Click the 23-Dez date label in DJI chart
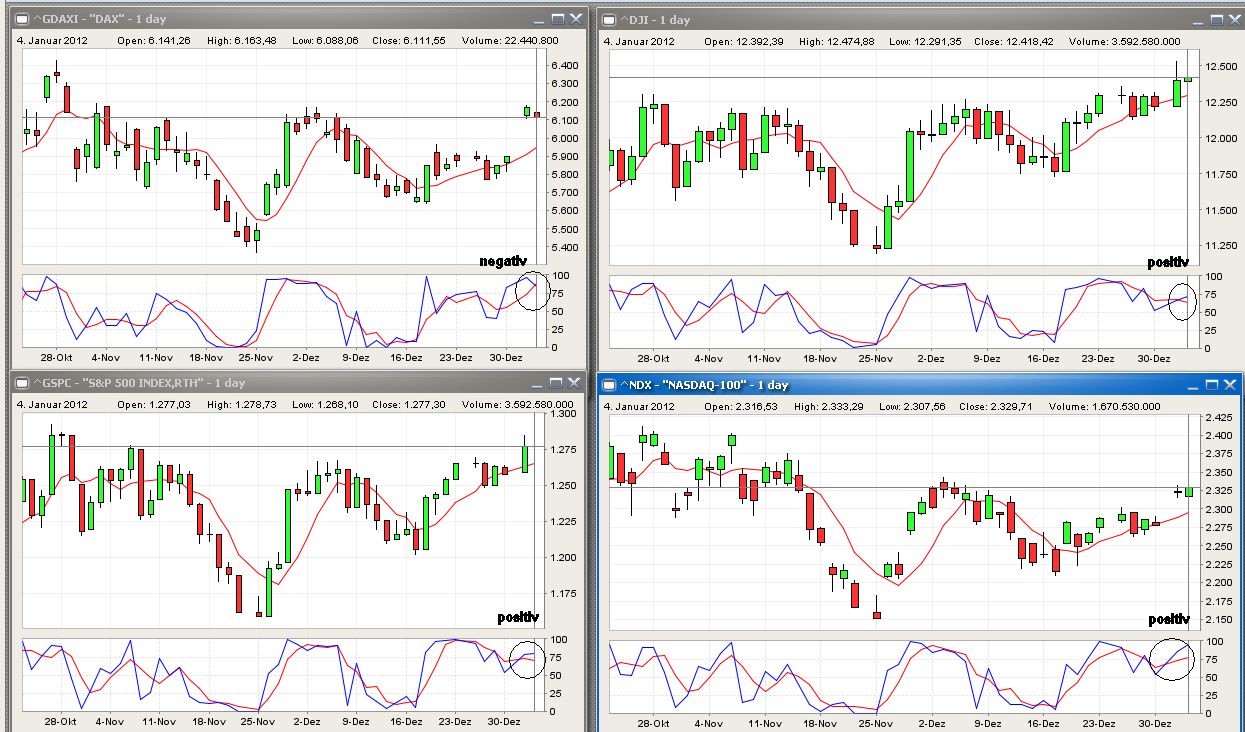This screenshot has height=732, width=1245. [1098, 358]
